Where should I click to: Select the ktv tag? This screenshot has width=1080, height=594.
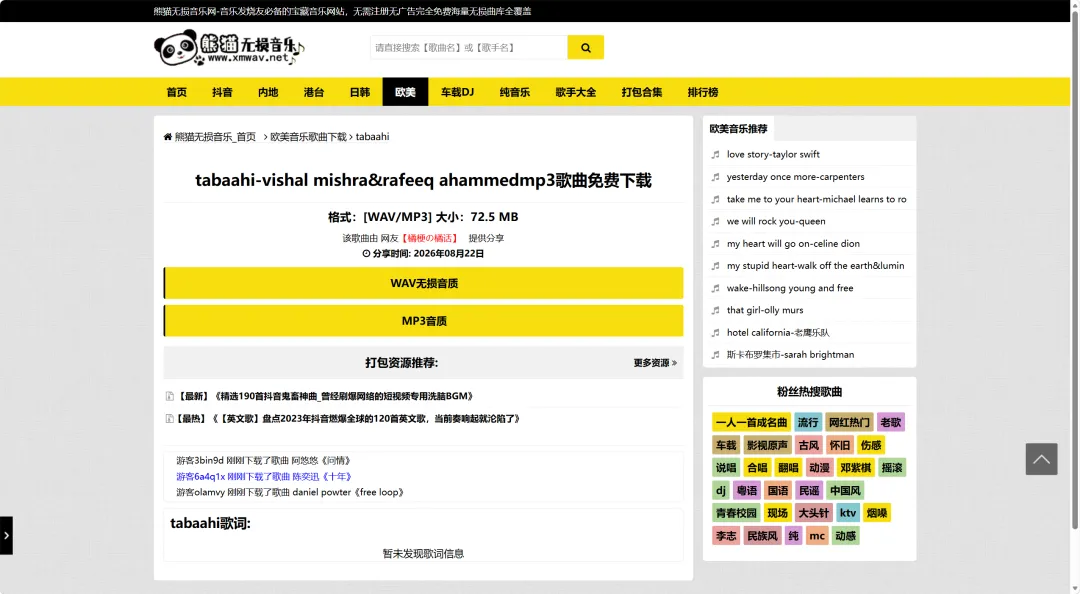click(x=847, y=513)
